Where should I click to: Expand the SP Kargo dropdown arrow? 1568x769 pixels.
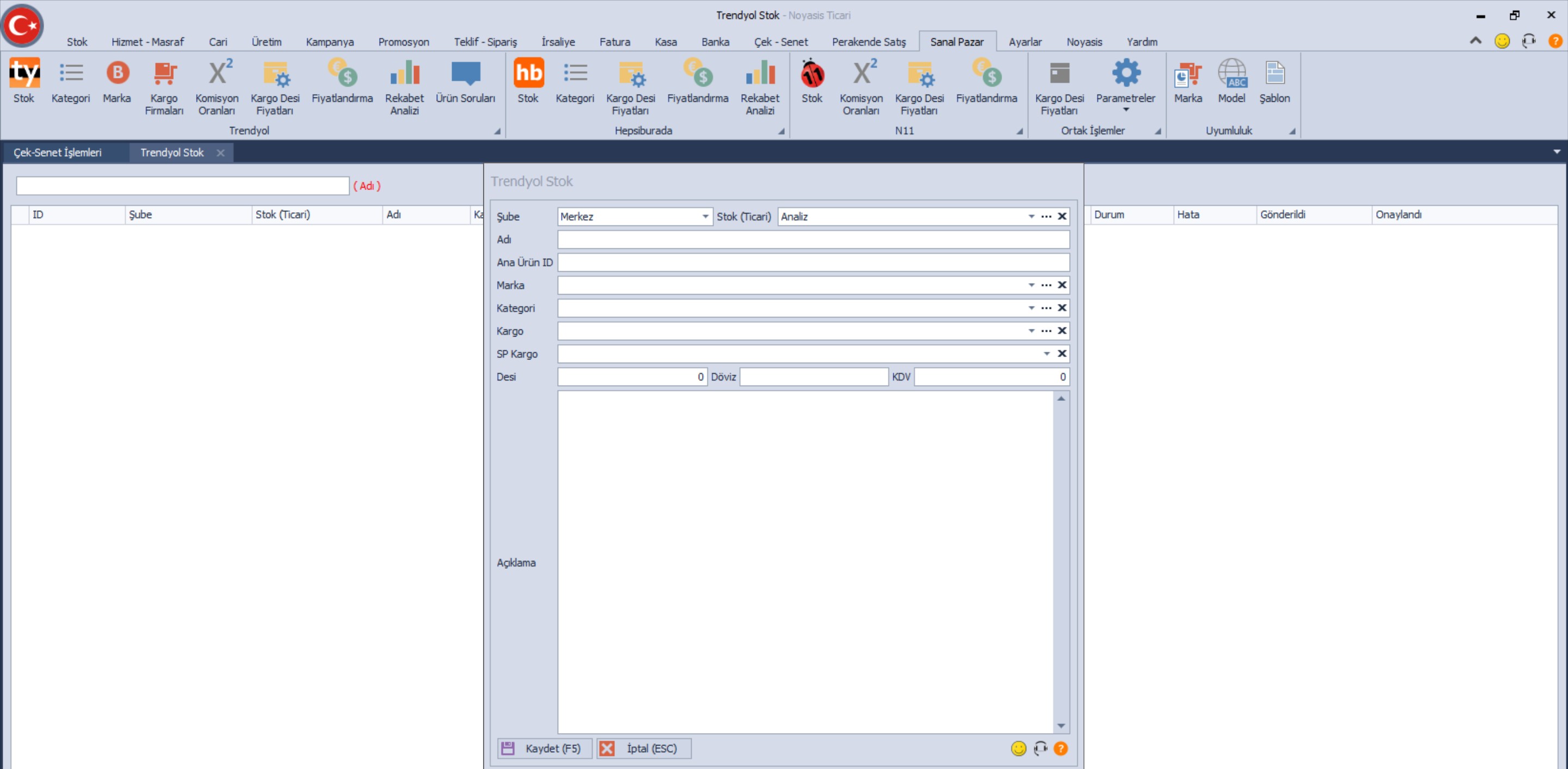pos(1046,354)
